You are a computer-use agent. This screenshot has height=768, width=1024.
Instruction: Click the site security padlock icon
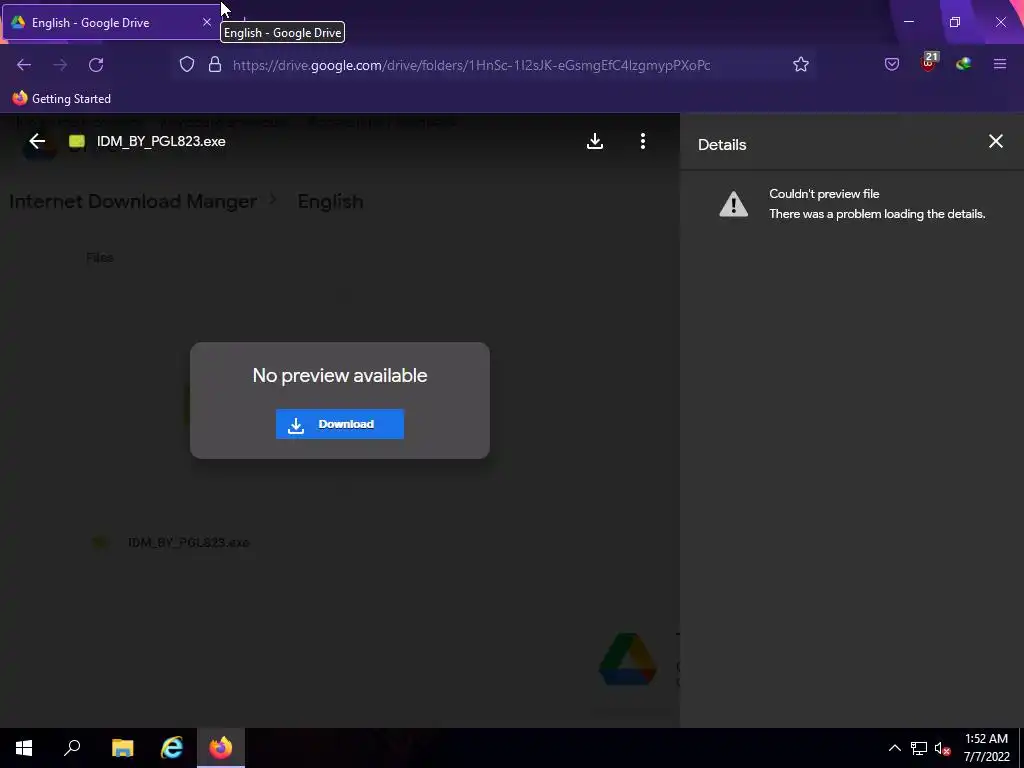[215, 65]
